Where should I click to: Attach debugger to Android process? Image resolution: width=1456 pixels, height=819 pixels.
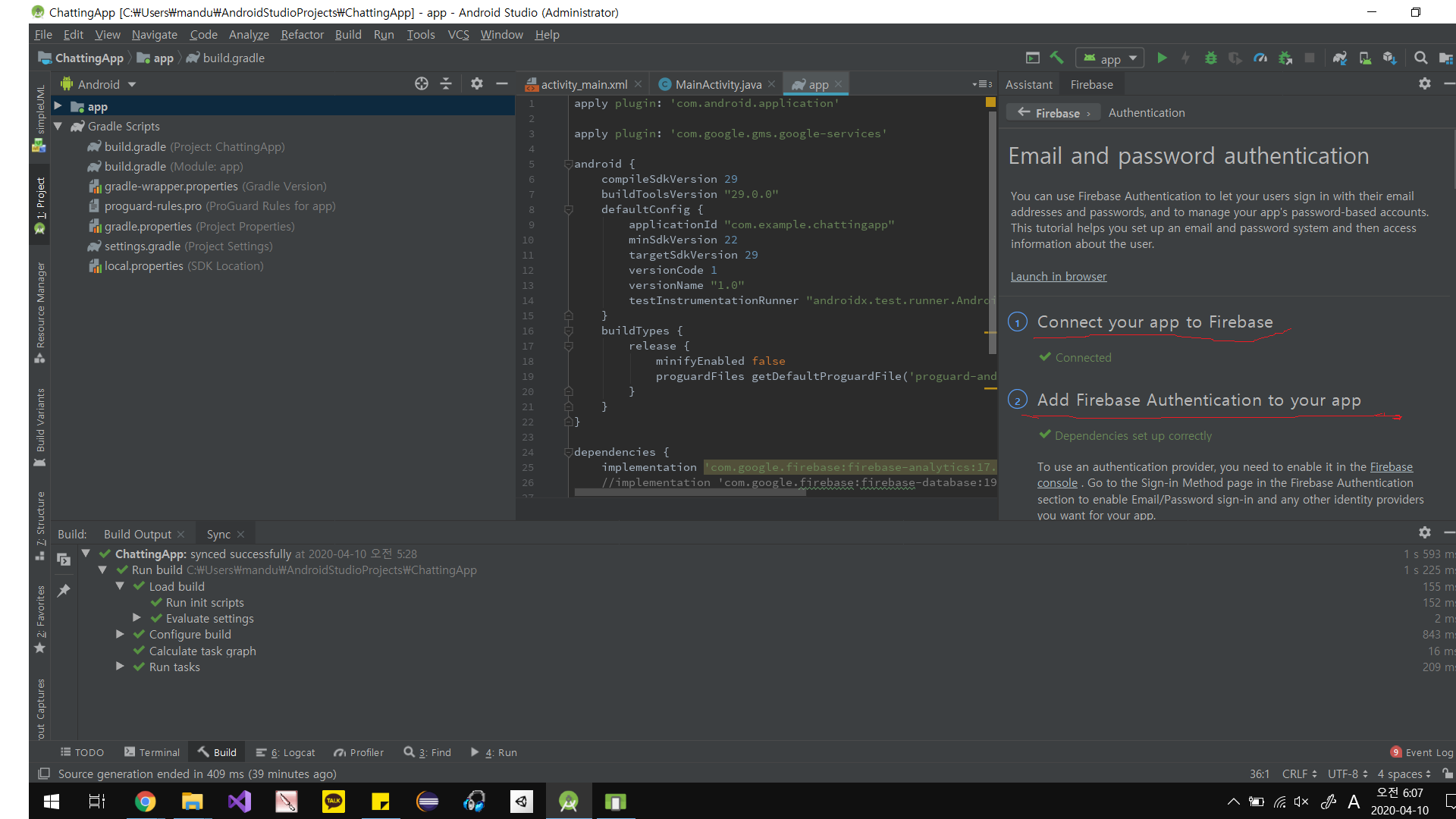point(1285,58)
